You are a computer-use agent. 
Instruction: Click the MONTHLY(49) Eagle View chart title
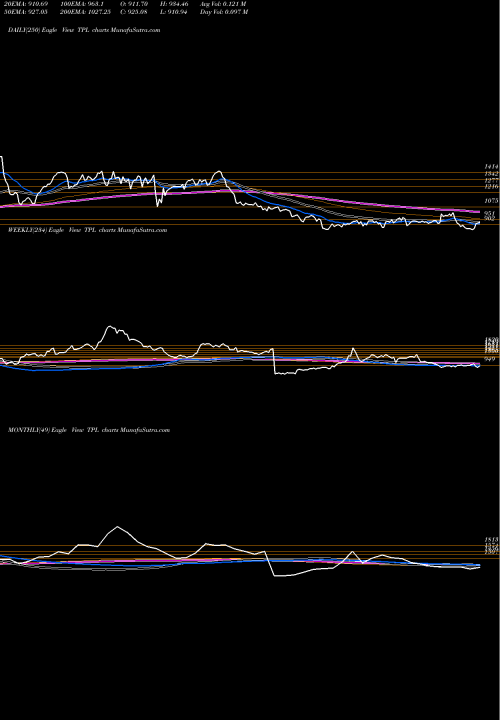tap(89, 430)
